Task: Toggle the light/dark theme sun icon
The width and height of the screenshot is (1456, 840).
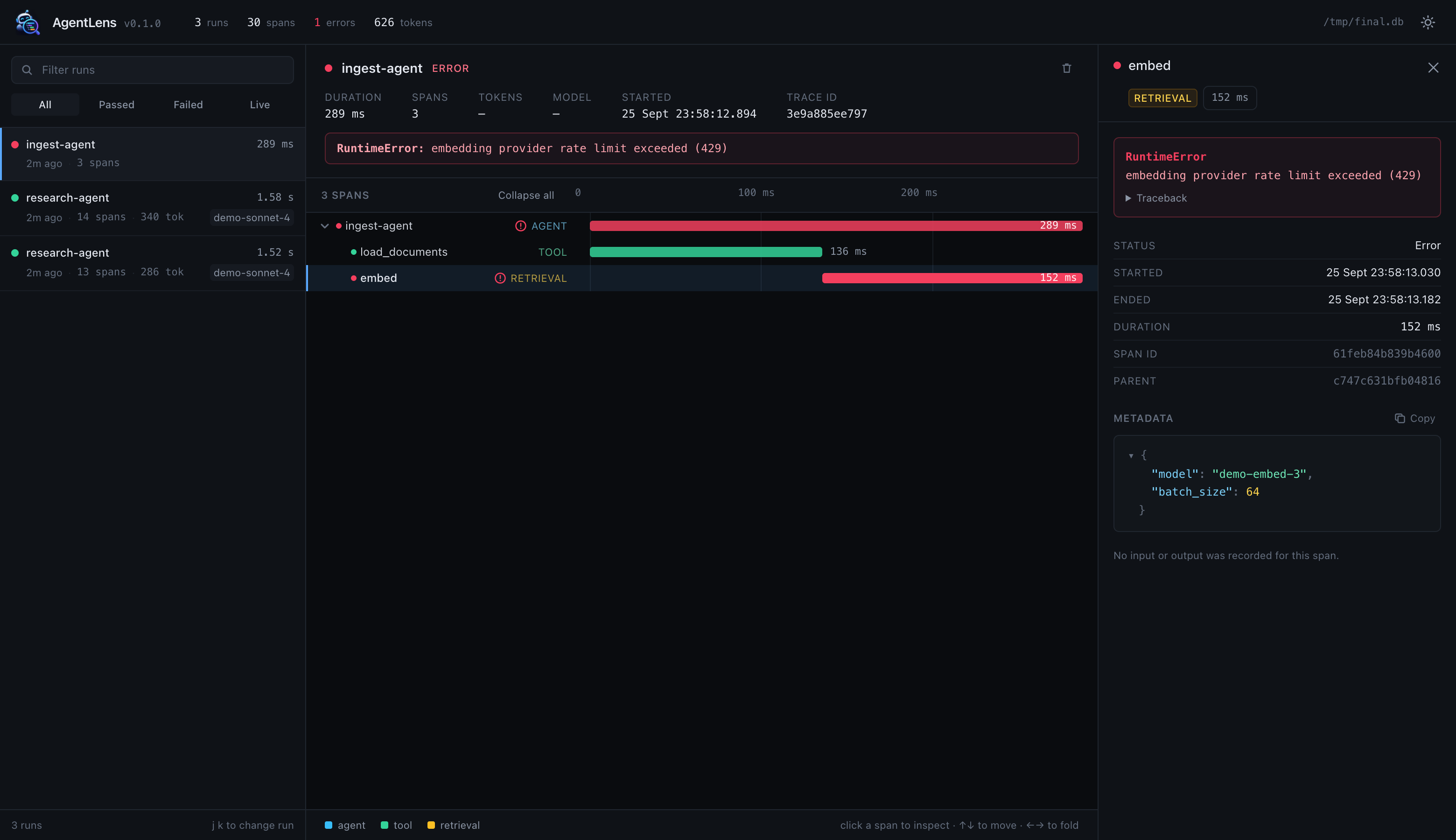Action: 1427,22
